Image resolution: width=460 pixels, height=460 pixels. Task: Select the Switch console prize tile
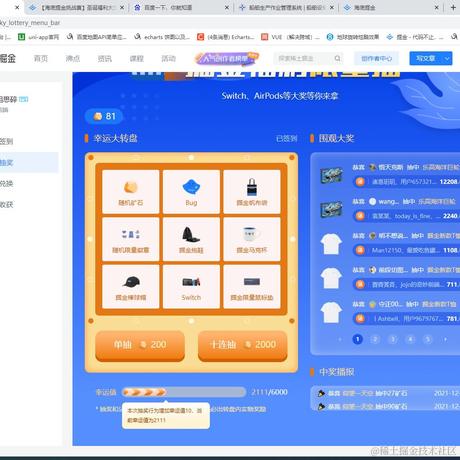point(191,287)
